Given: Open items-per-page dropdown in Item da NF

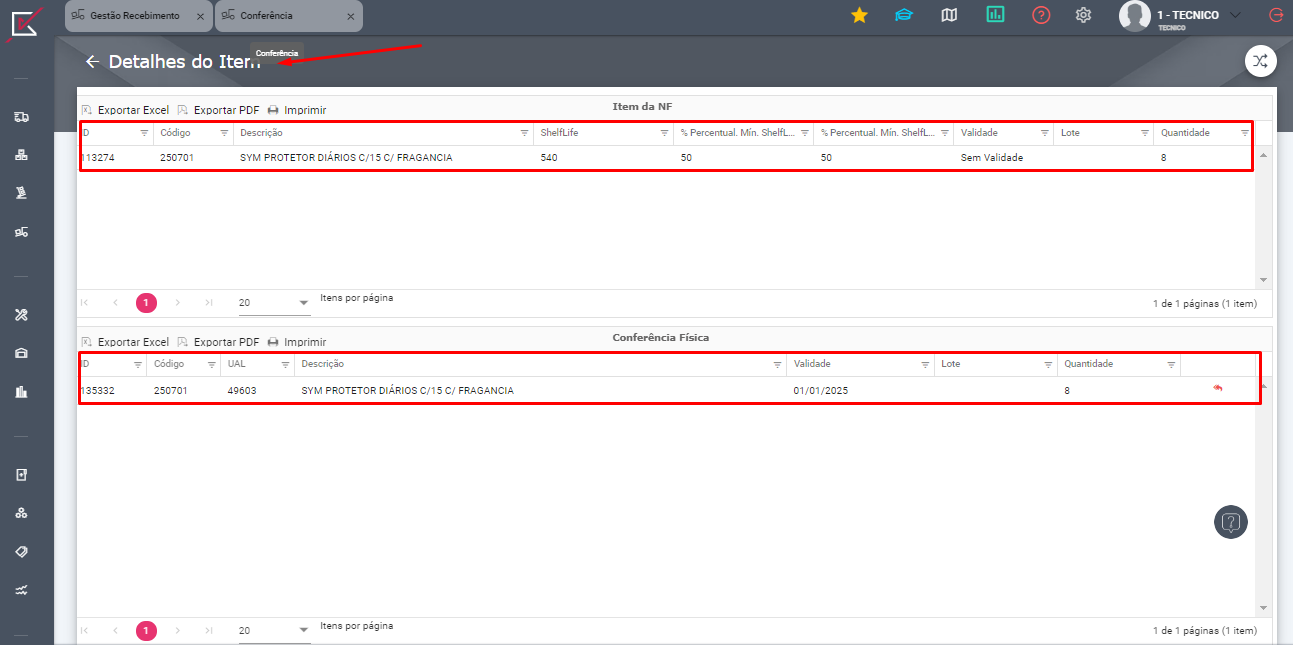Looking at the screenshot, I should pos(274,302).
